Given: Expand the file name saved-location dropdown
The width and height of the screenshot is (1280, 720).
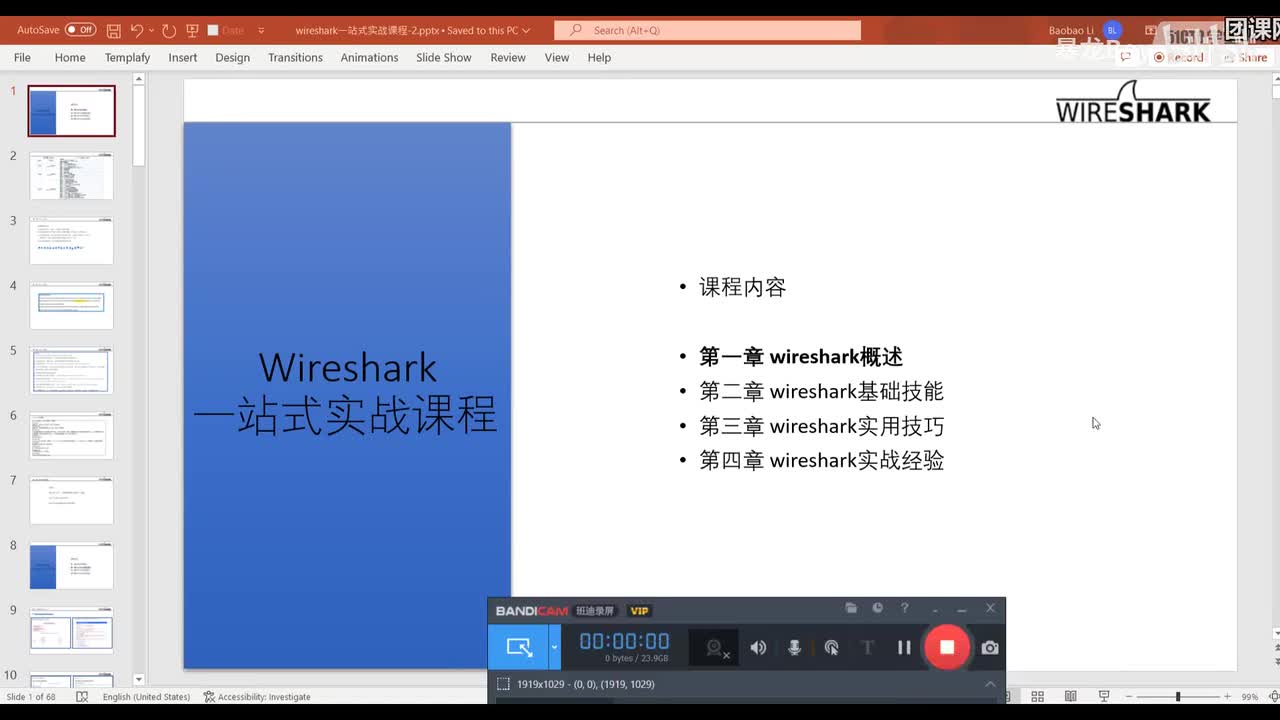Looking at the screenshot, I should [526, 30].
